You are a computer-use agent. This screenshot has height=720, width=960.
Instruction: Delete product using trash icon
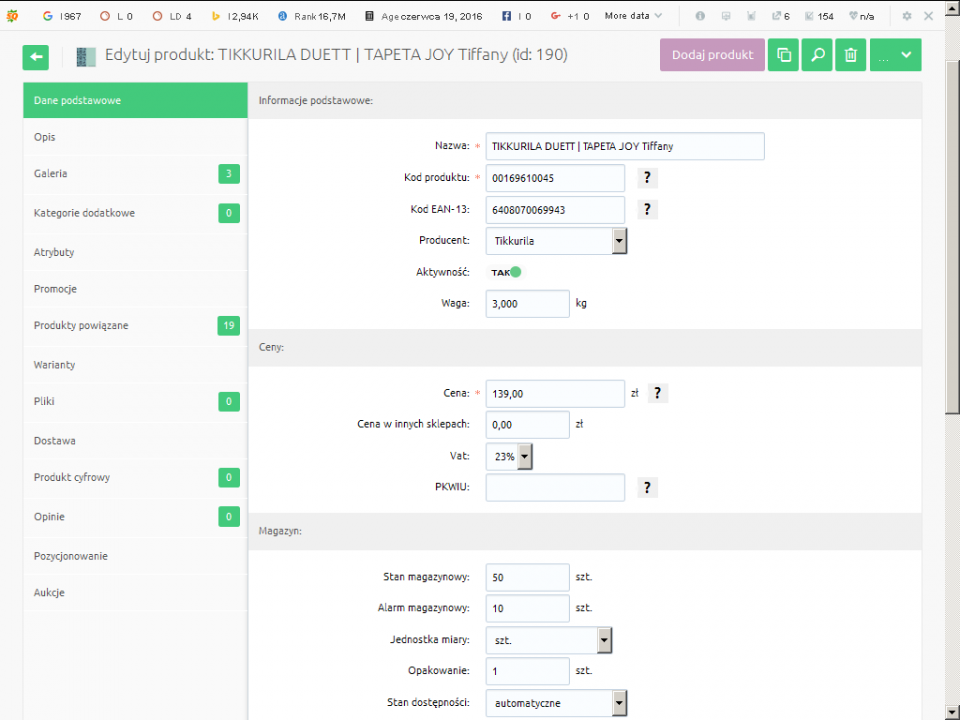click(850, 55)
